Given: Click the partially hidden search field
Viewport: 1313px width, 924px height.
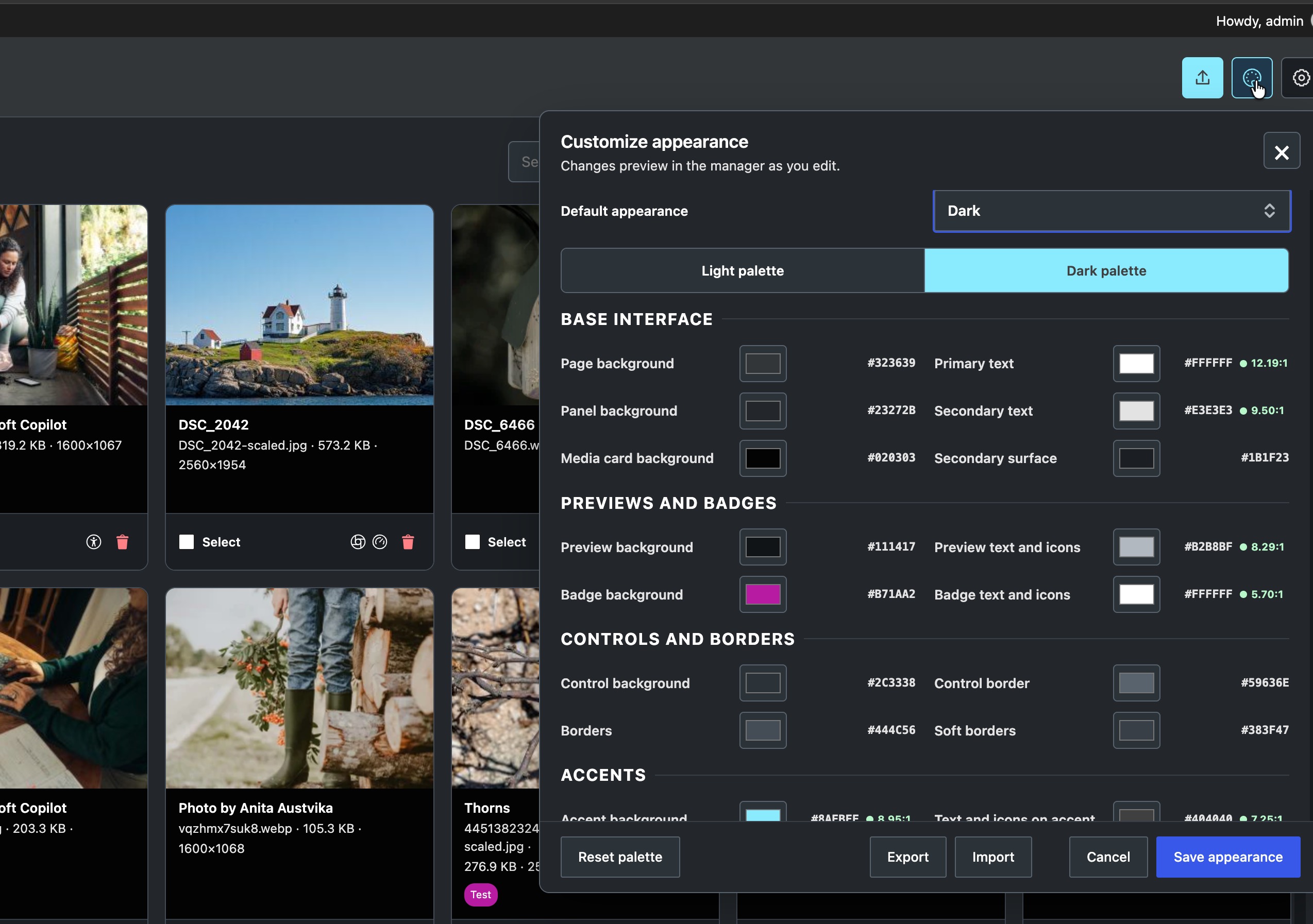Looking at the screenshot, I should [x=525, y=162].
